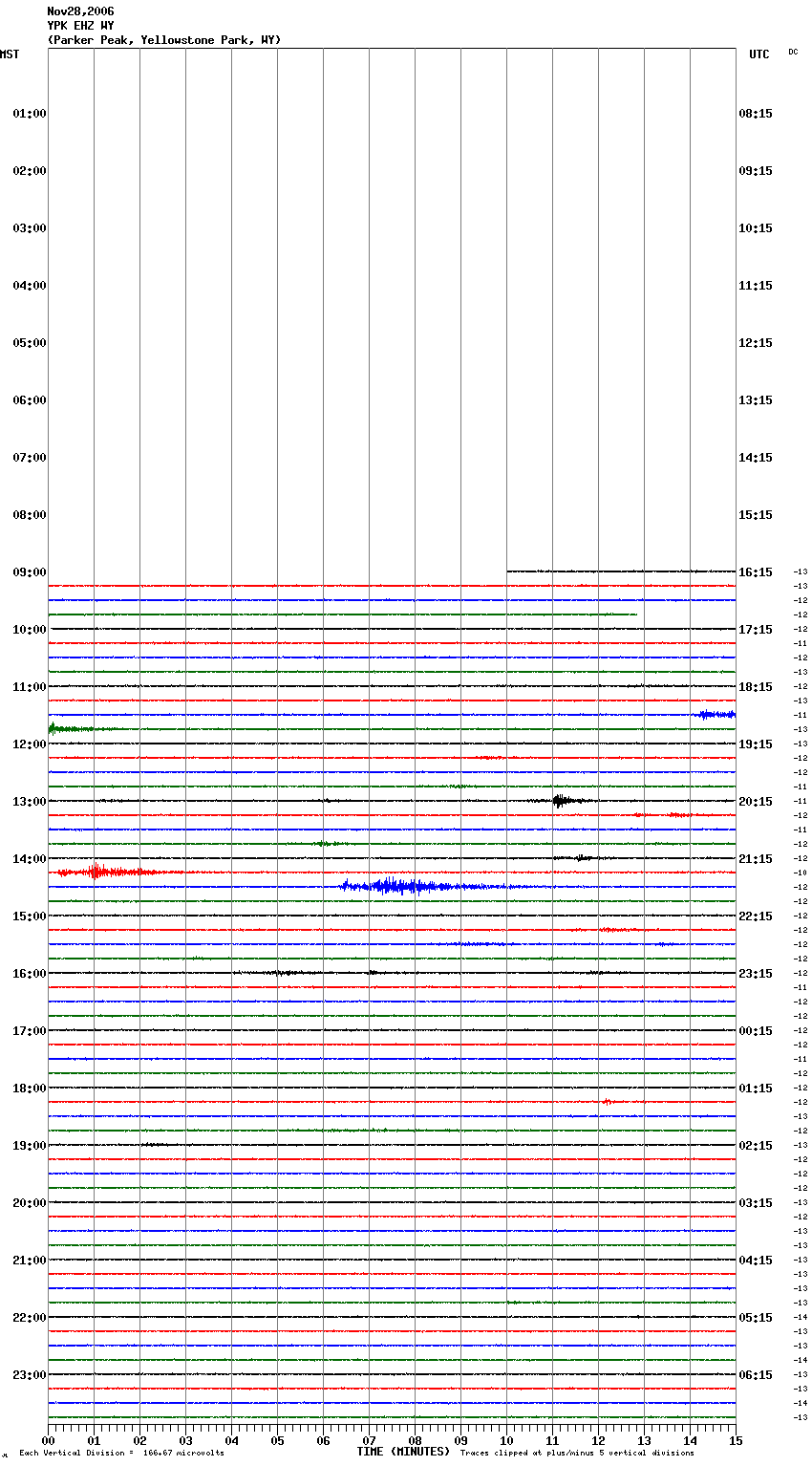Click minute 03 on the bottom axis

click(x=185, y=1440)
